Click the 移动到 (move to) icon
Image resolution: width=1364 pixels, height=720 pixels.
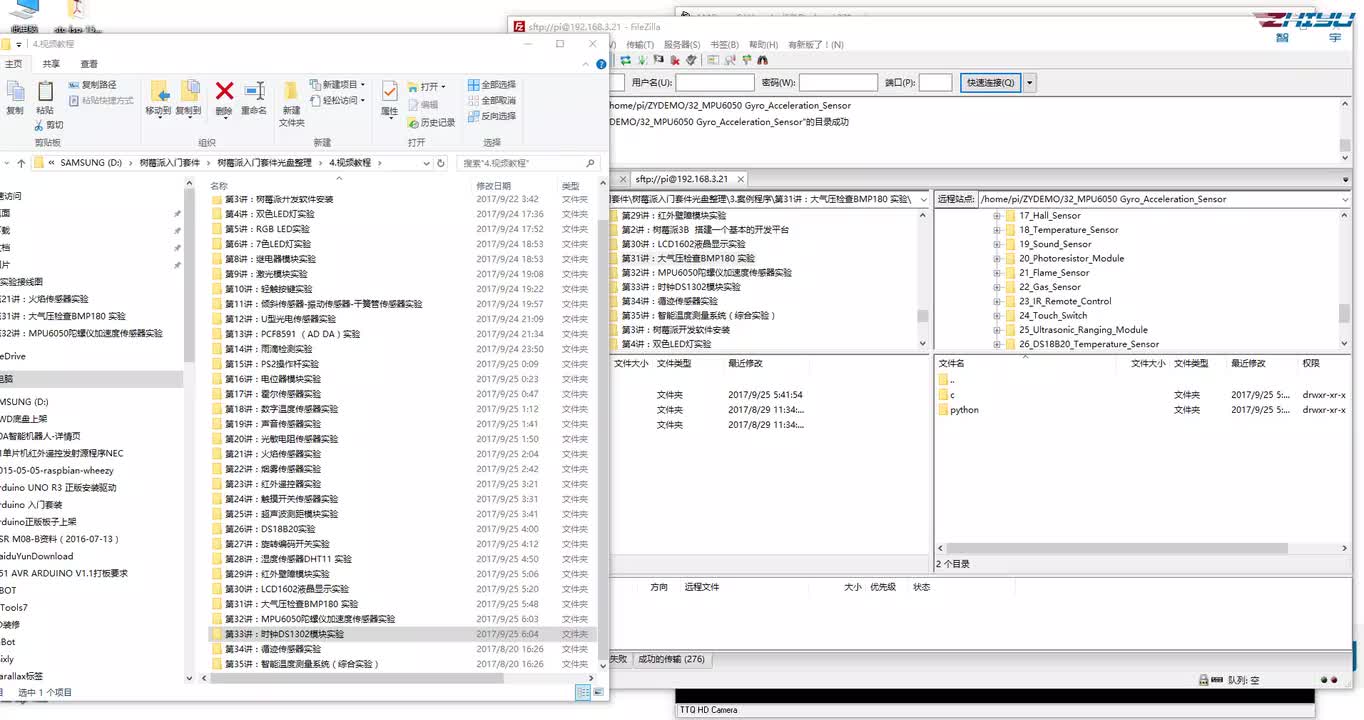158,92
